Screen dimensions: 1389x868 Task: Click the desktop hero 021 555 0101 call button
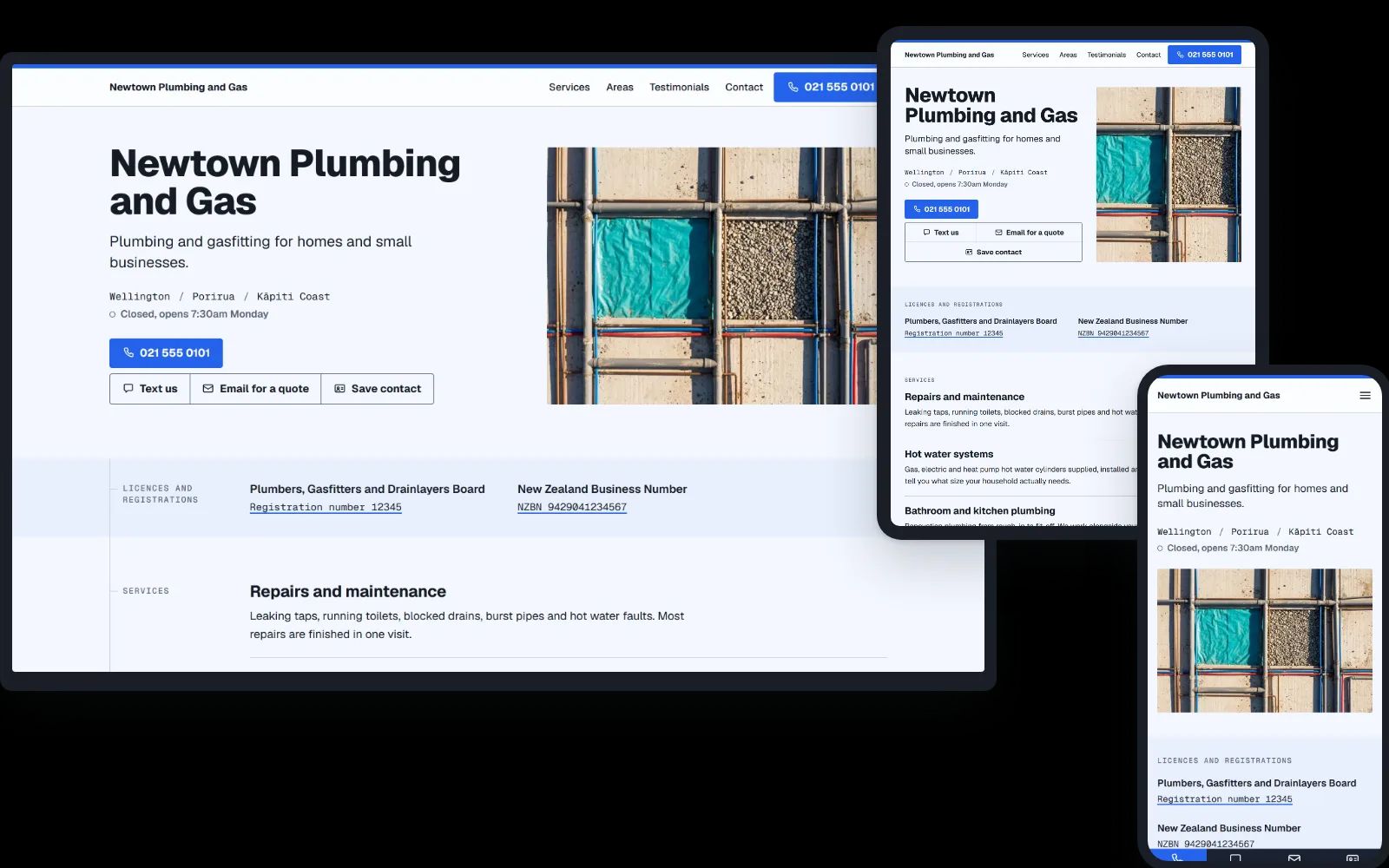click(166, 353)
